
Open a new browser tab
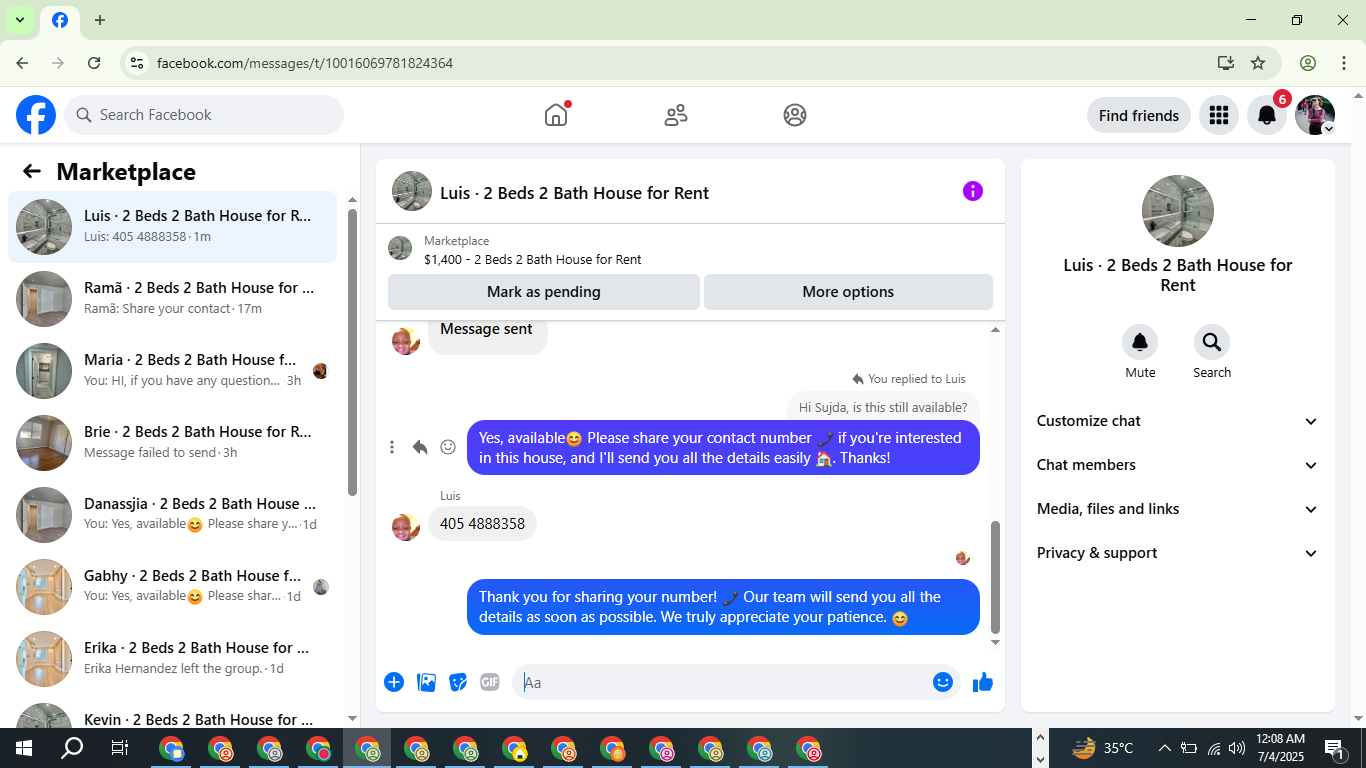click(x=100, y=20)
